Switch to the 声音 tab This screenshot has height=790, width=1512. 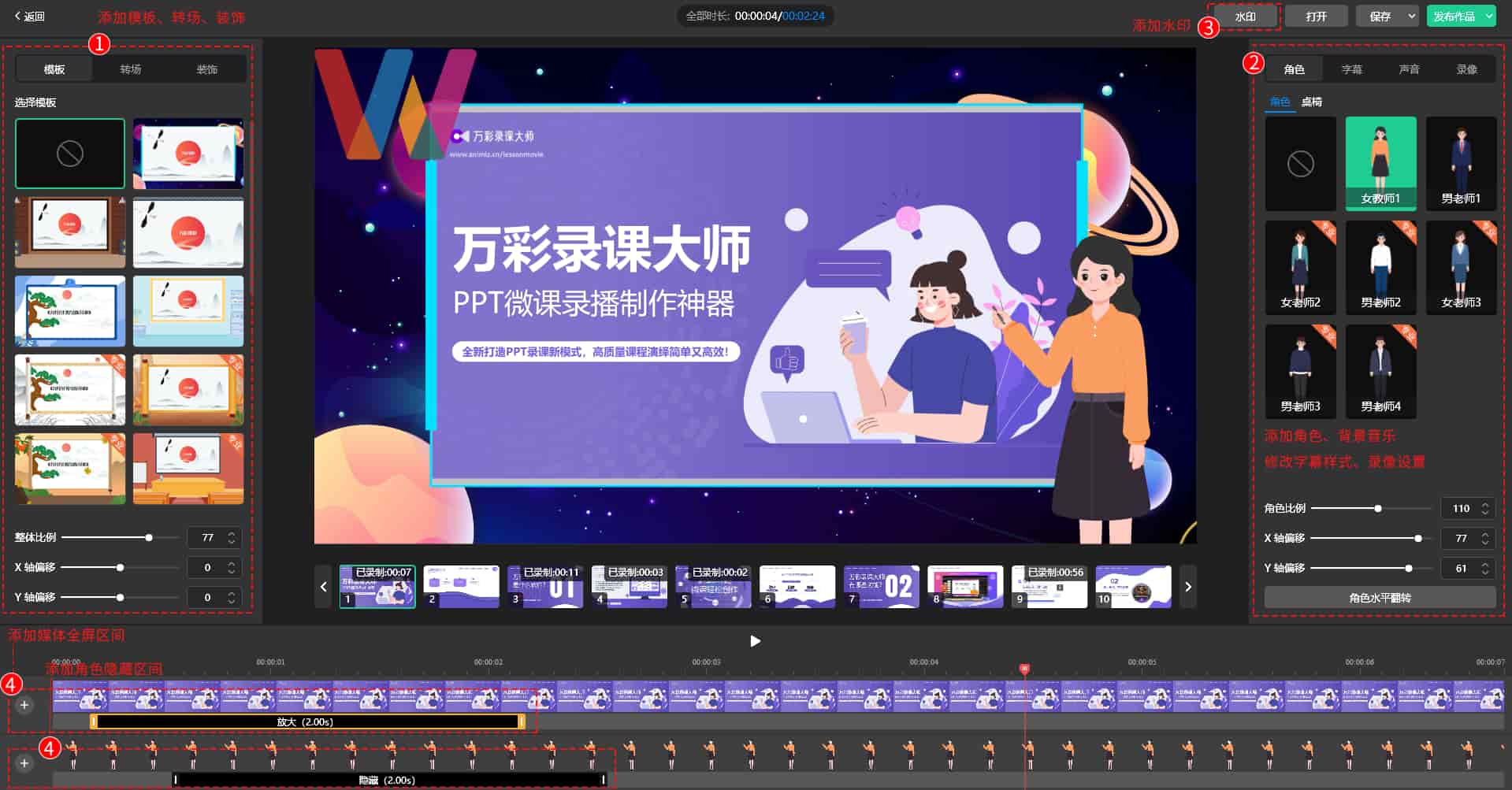click(1409, 69)
